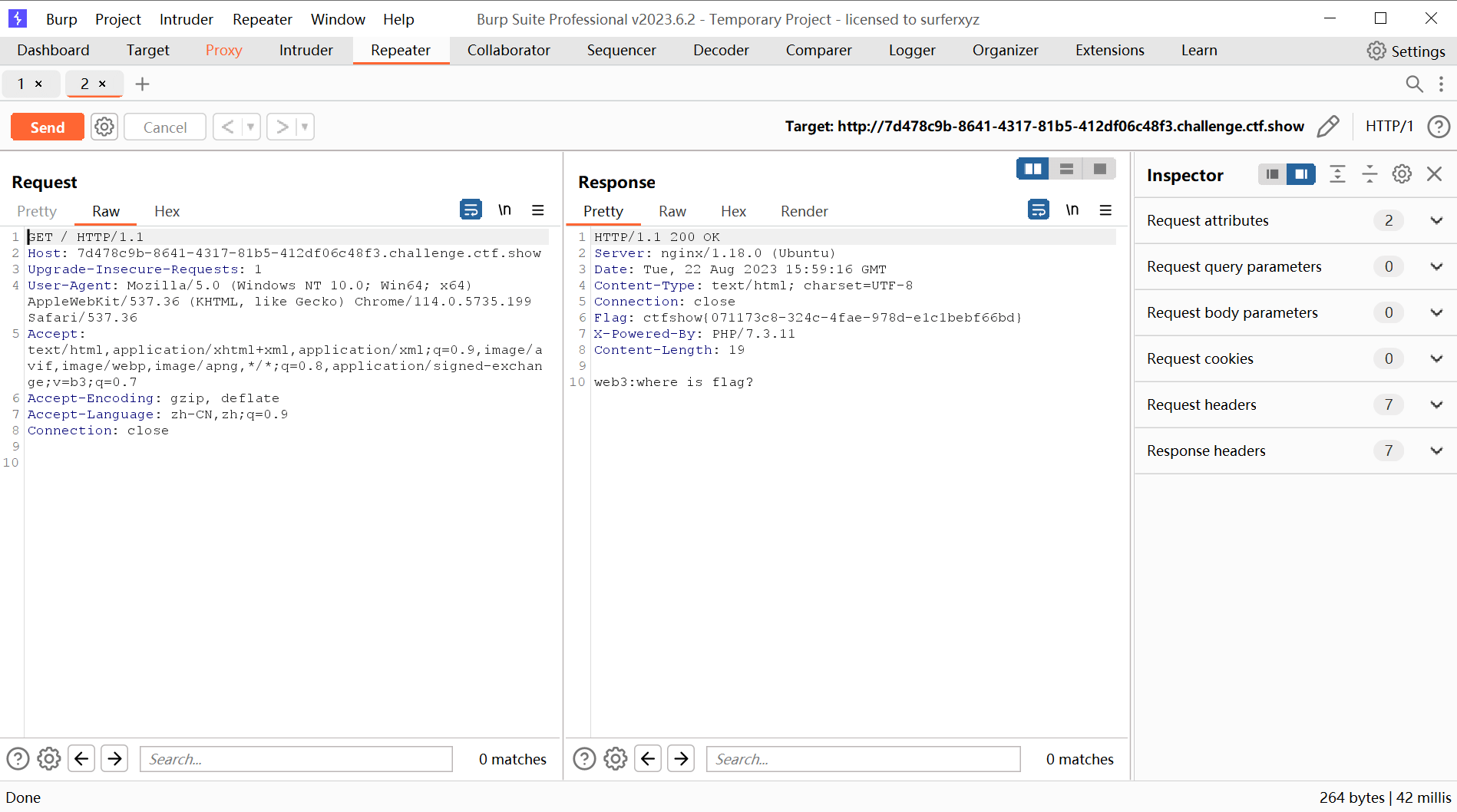This screenshot has width=1457, height=812.
Task: Close Repeater tab 2
Action: pyautogui.click(x=102, y=84)
